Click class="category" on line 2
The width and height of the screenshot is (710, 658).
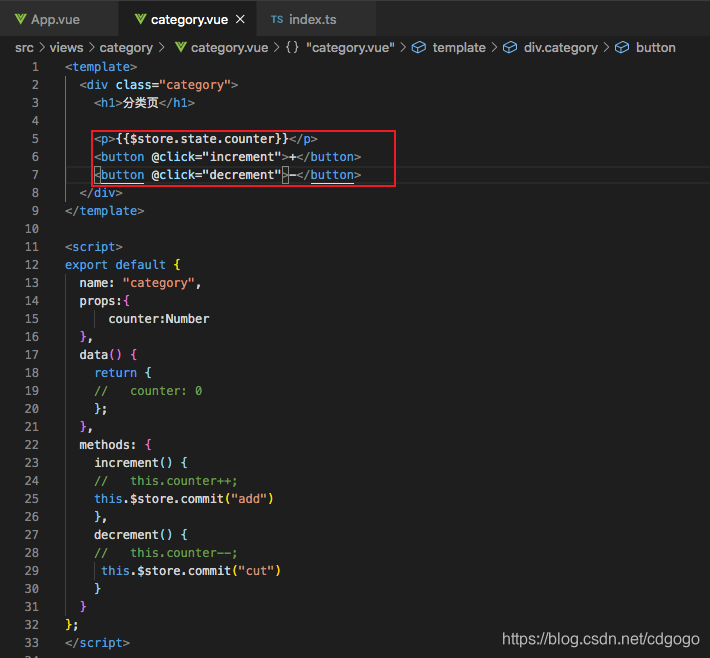click(x=173, y=85)
